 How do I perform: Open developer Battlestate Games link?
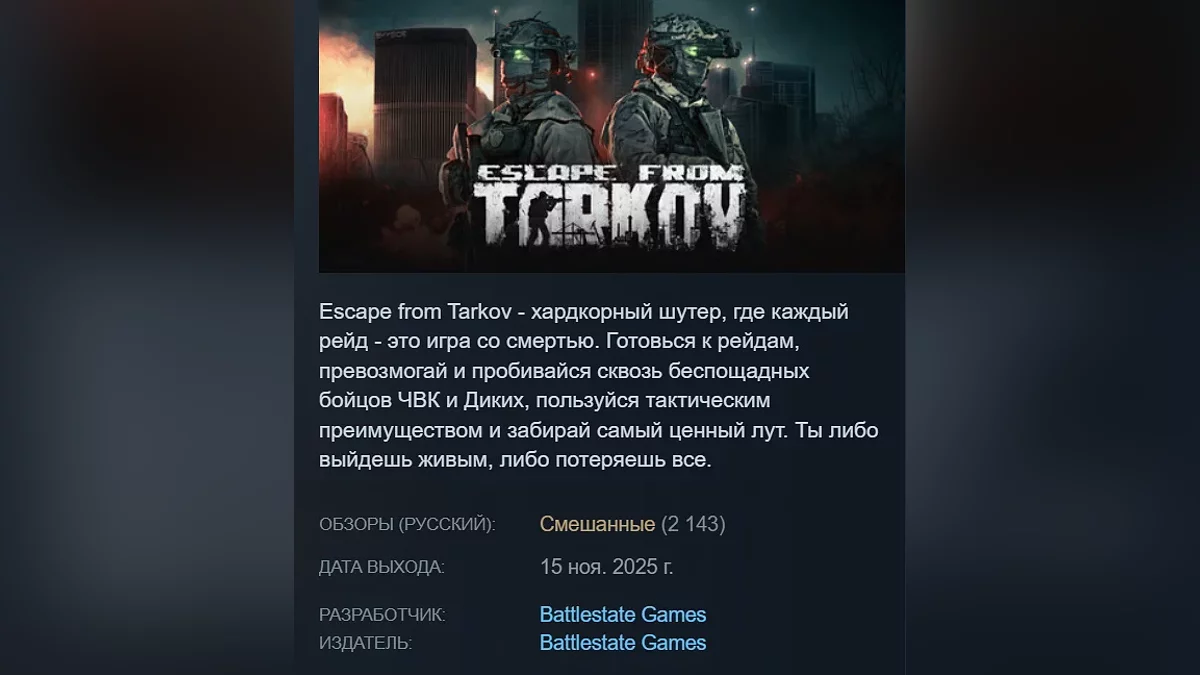point(623,614)
